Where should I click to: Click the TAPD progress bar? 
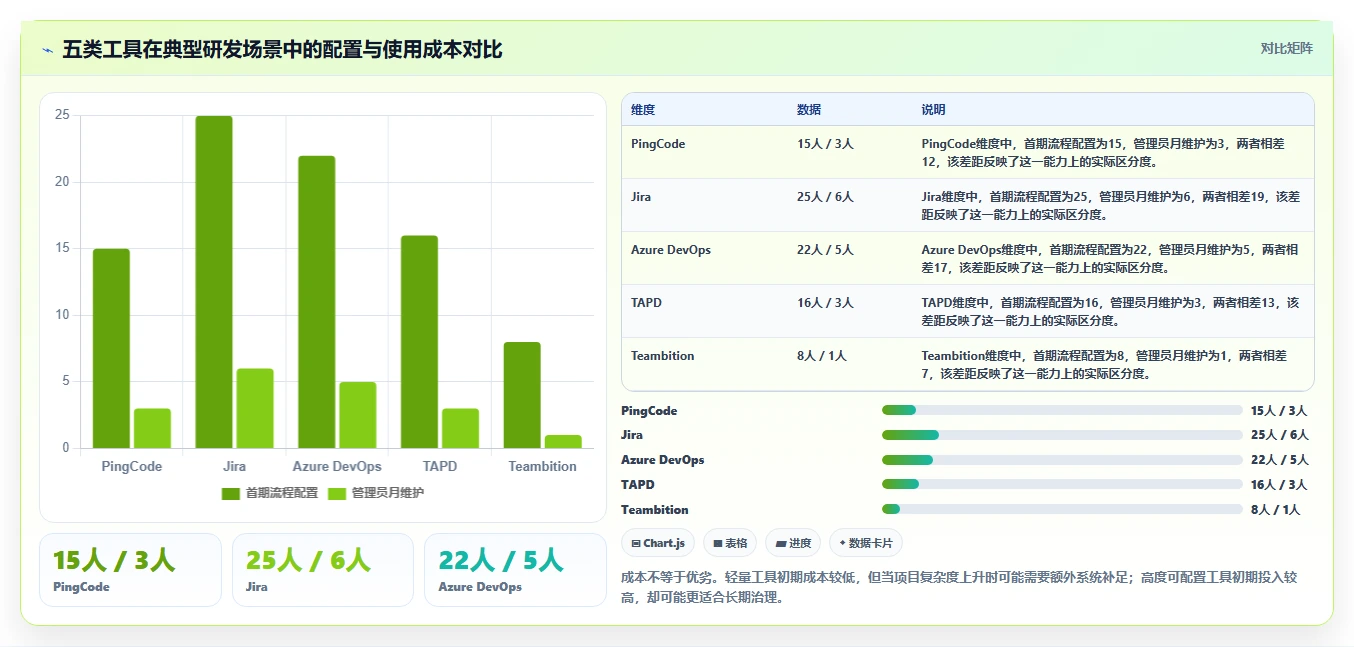coord(1062,484)
